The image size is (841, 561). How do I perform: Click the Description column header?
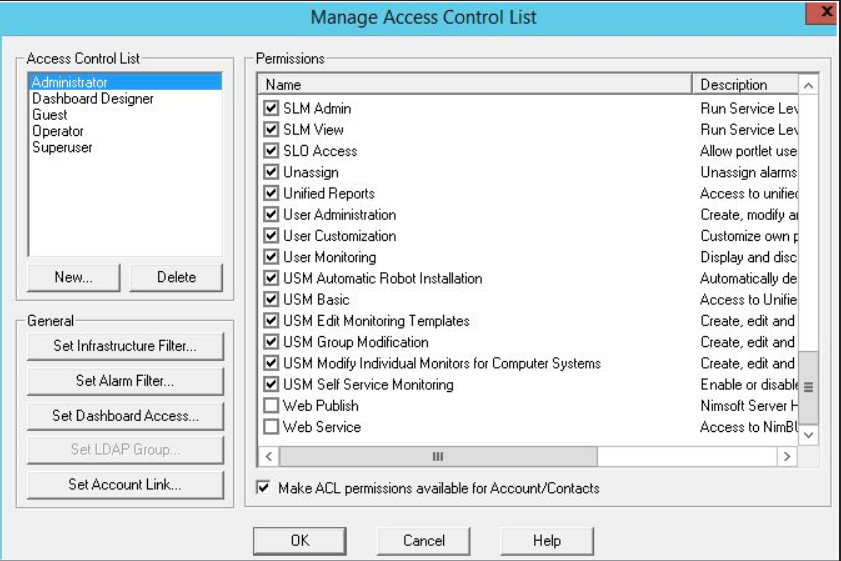pyautogui.click(x=745, y=85)
